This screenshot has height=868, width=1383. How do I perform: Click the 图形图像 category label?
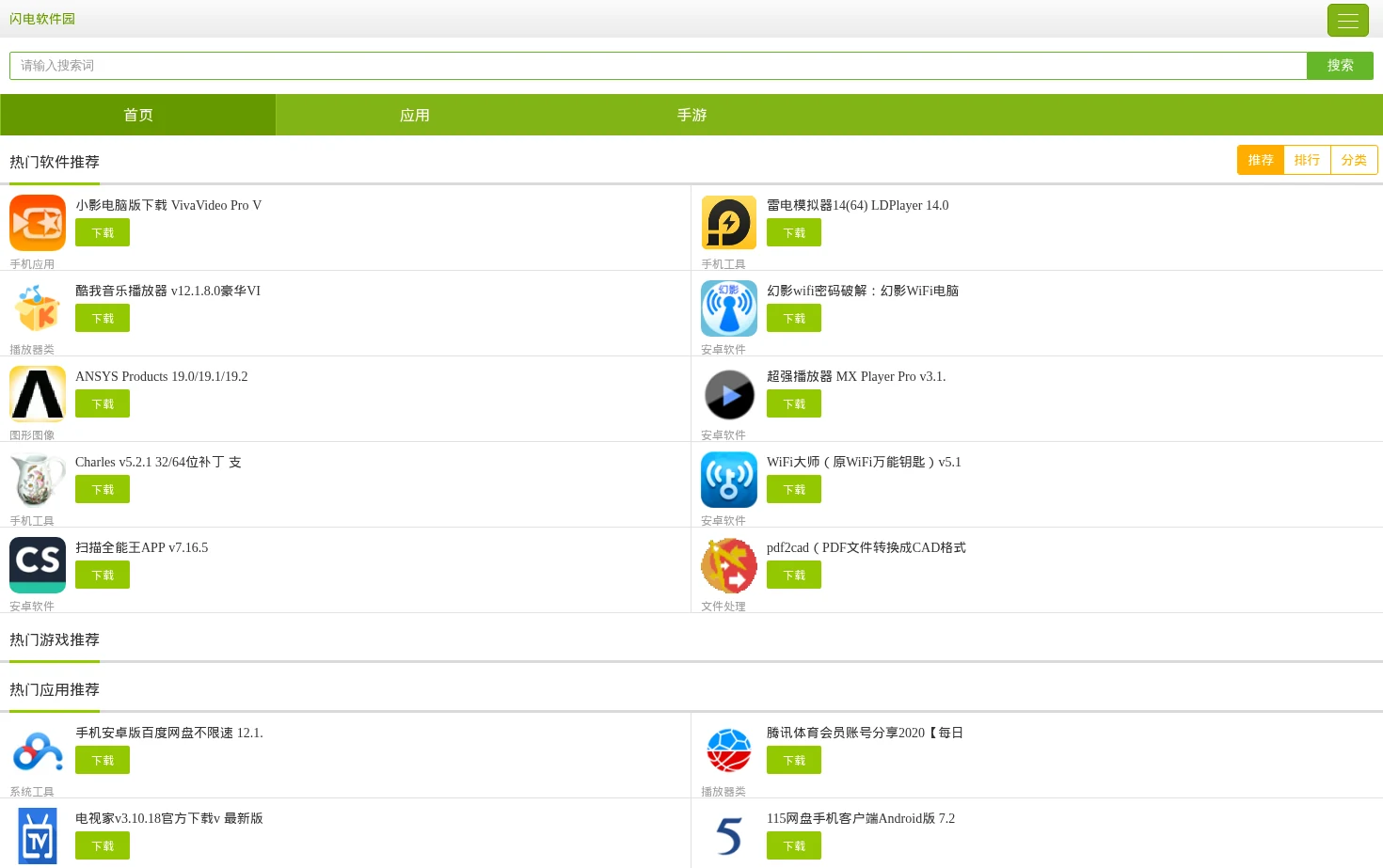point(32,435)
